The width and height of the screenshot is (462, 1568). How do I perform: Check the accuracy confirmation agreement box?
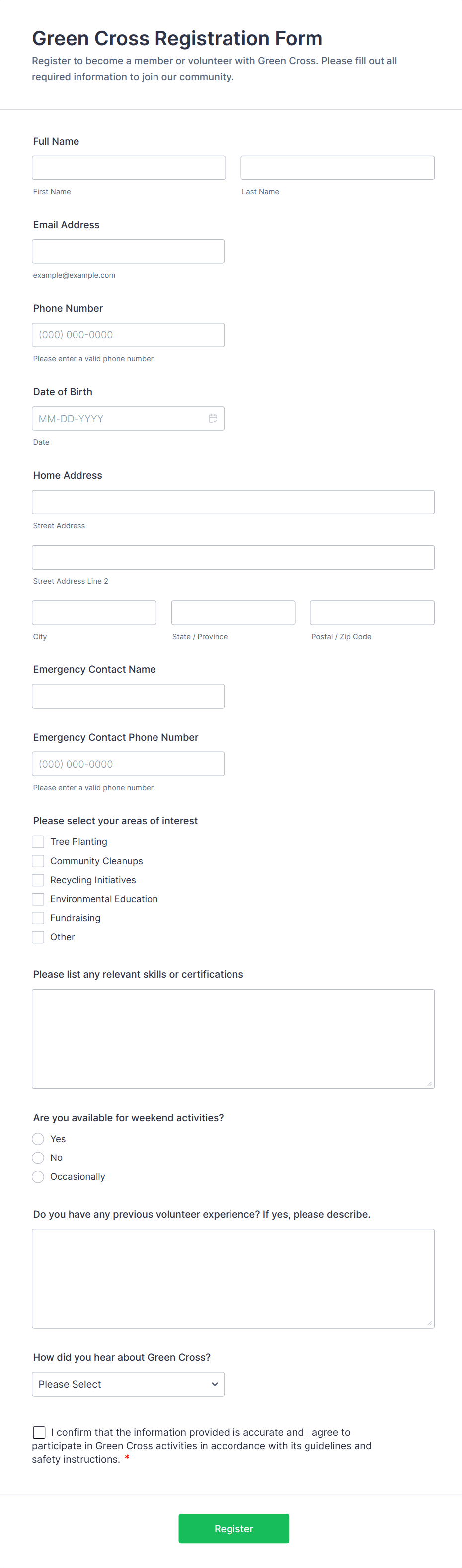point(39,1432)
